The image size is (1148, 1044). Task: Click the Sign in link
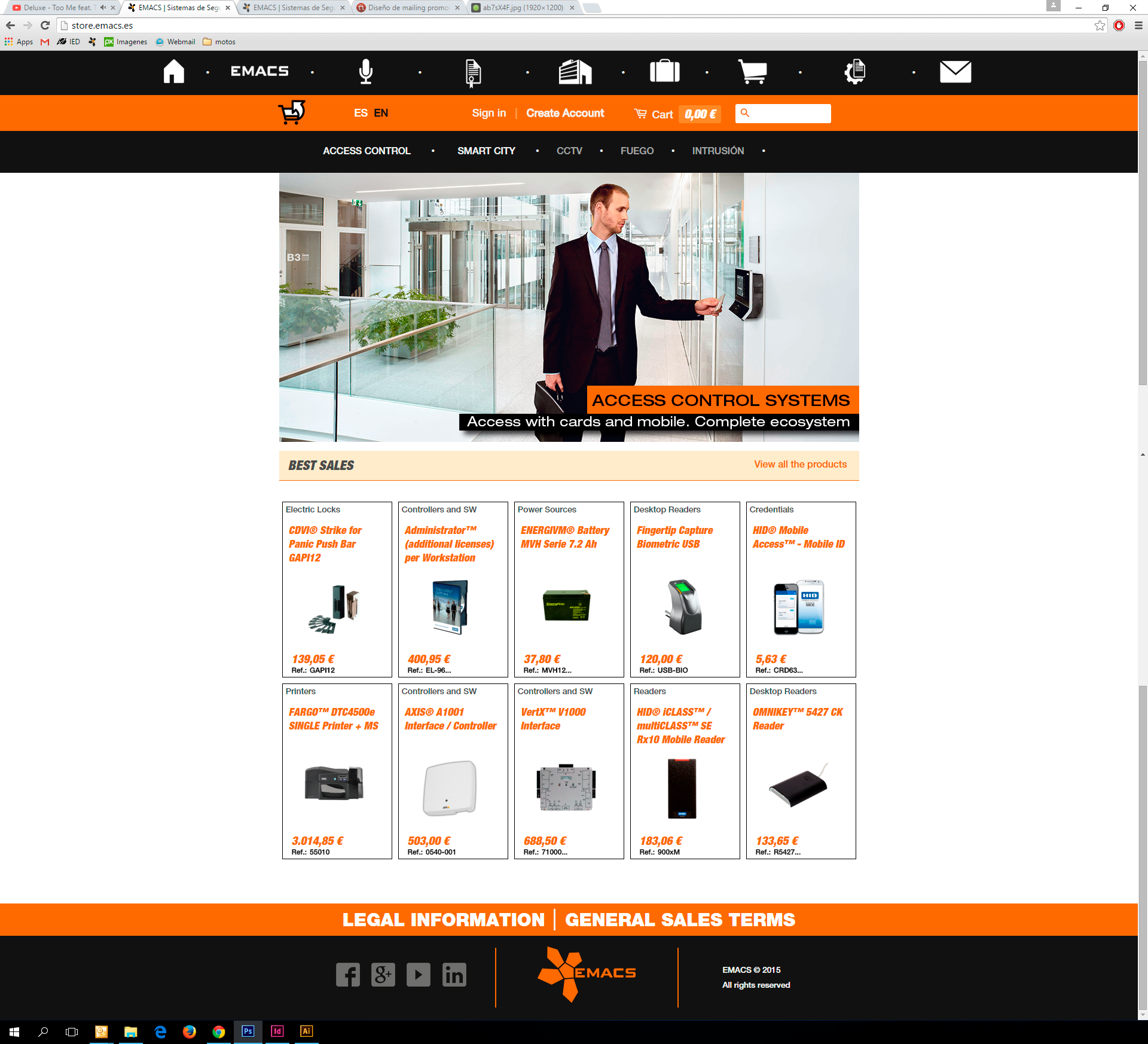click(x=489, y=113)
